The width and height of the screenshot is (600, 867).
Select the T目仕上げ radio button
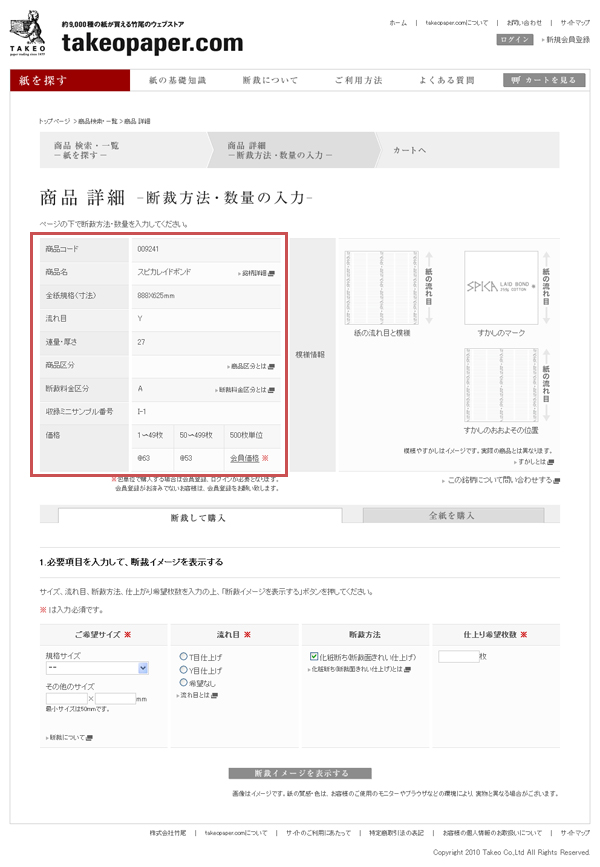pos(178,657)
